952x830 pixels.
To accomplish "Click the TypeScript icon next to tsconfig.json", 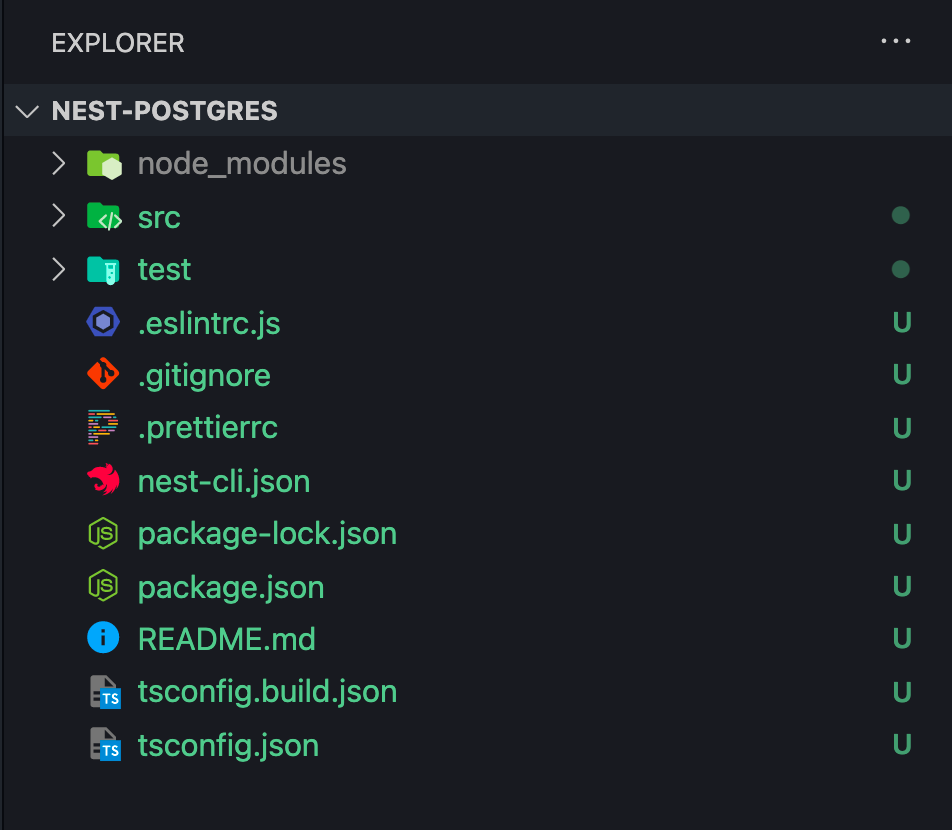I will tap(103, 744).
